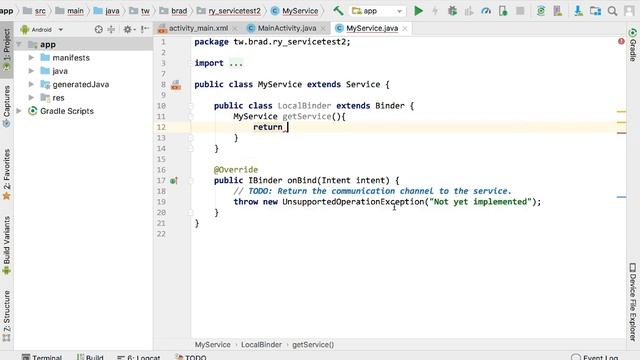The width and height of the screenshot is (640, 360).
Task: Open the Event Log
Action: pos(595,357)
